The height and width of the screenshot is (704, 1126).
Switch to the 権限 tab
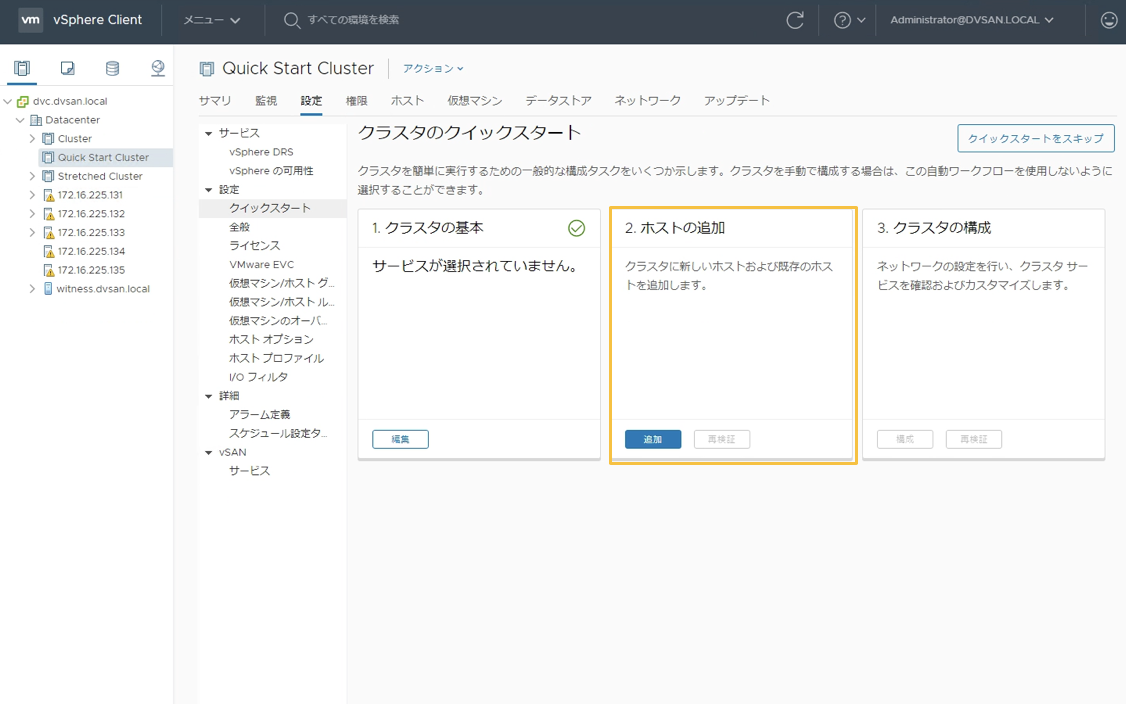356,101
